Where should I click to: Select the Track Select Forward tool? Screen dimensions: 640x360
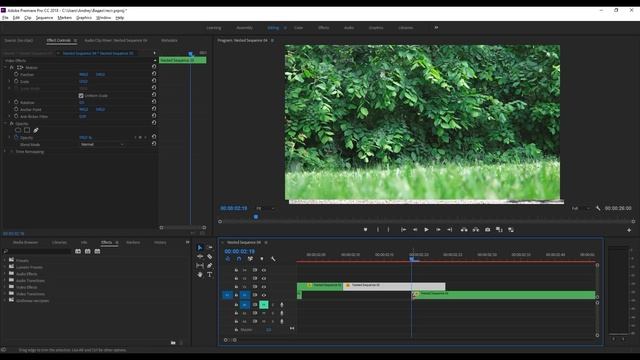tap(210, 248)
